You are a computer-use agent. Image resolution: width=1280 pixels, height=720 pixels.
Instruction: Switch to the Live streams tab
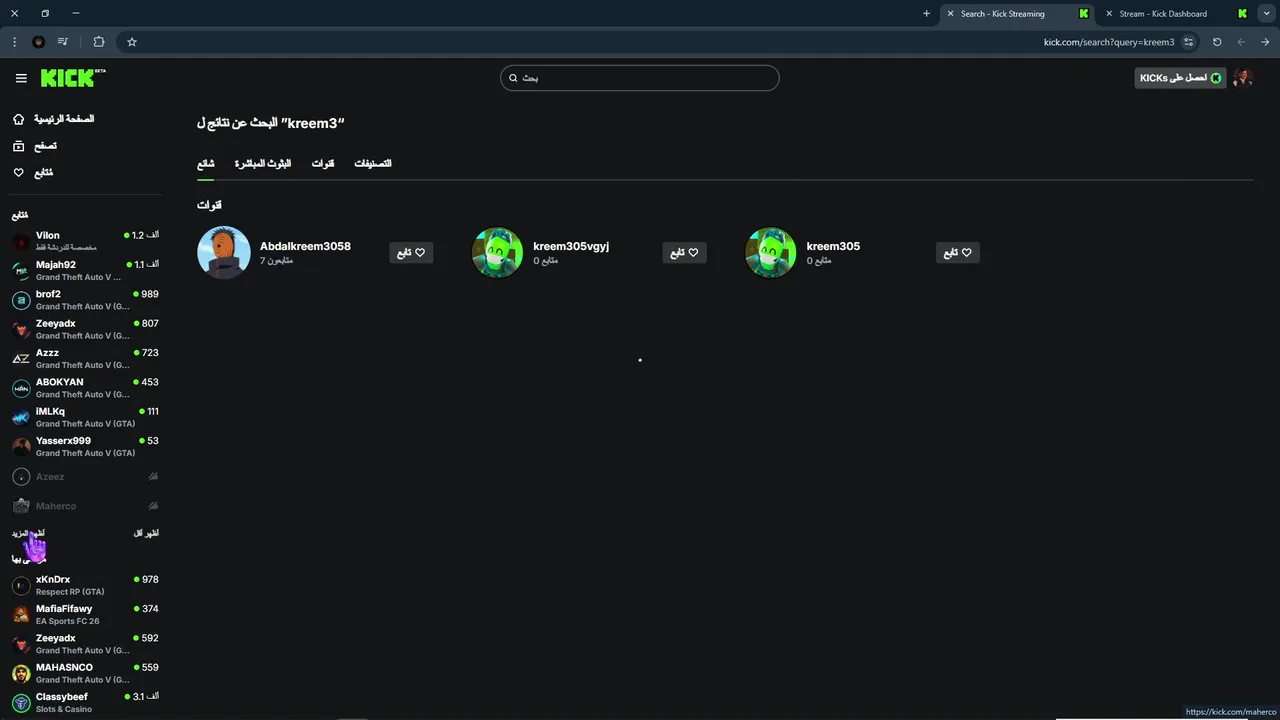pyautogui.click(x=262, y=163)
